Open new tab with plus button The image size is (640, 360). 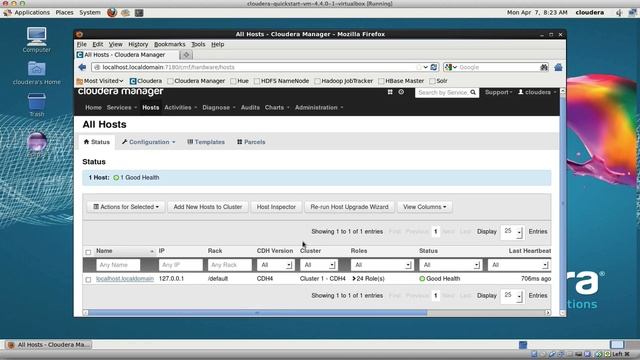click(186, 55)
